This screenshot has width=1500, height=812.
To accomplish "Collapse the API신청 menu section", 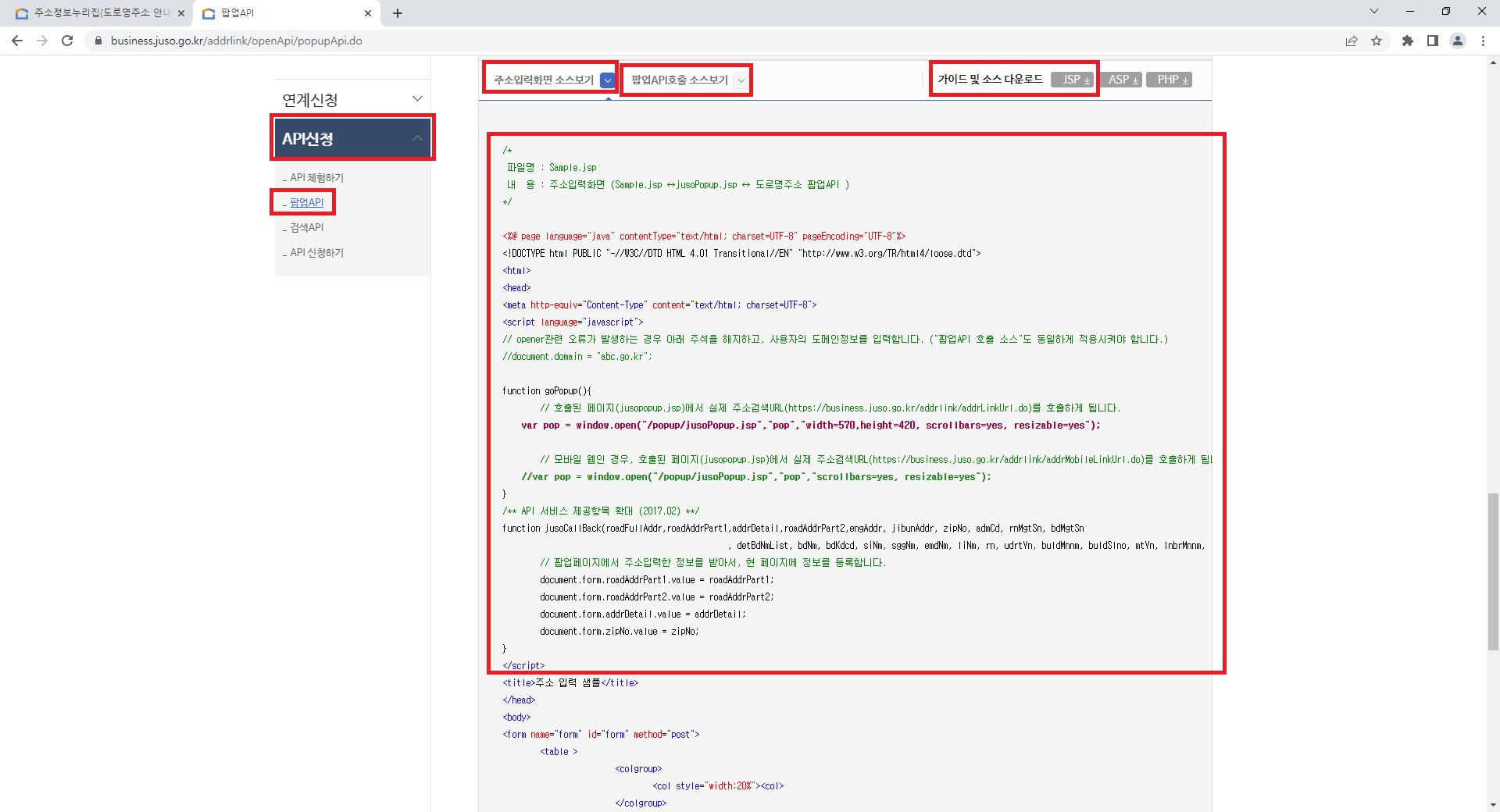I will 352,138.
